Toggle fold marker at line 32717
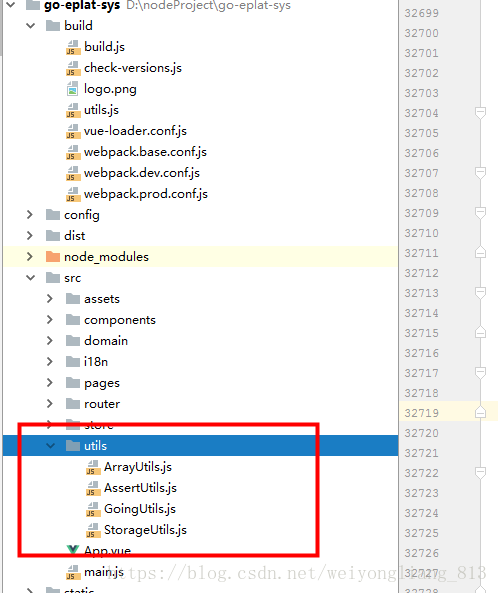Screen dimensions: 498x593 click(x=480, y=373)
